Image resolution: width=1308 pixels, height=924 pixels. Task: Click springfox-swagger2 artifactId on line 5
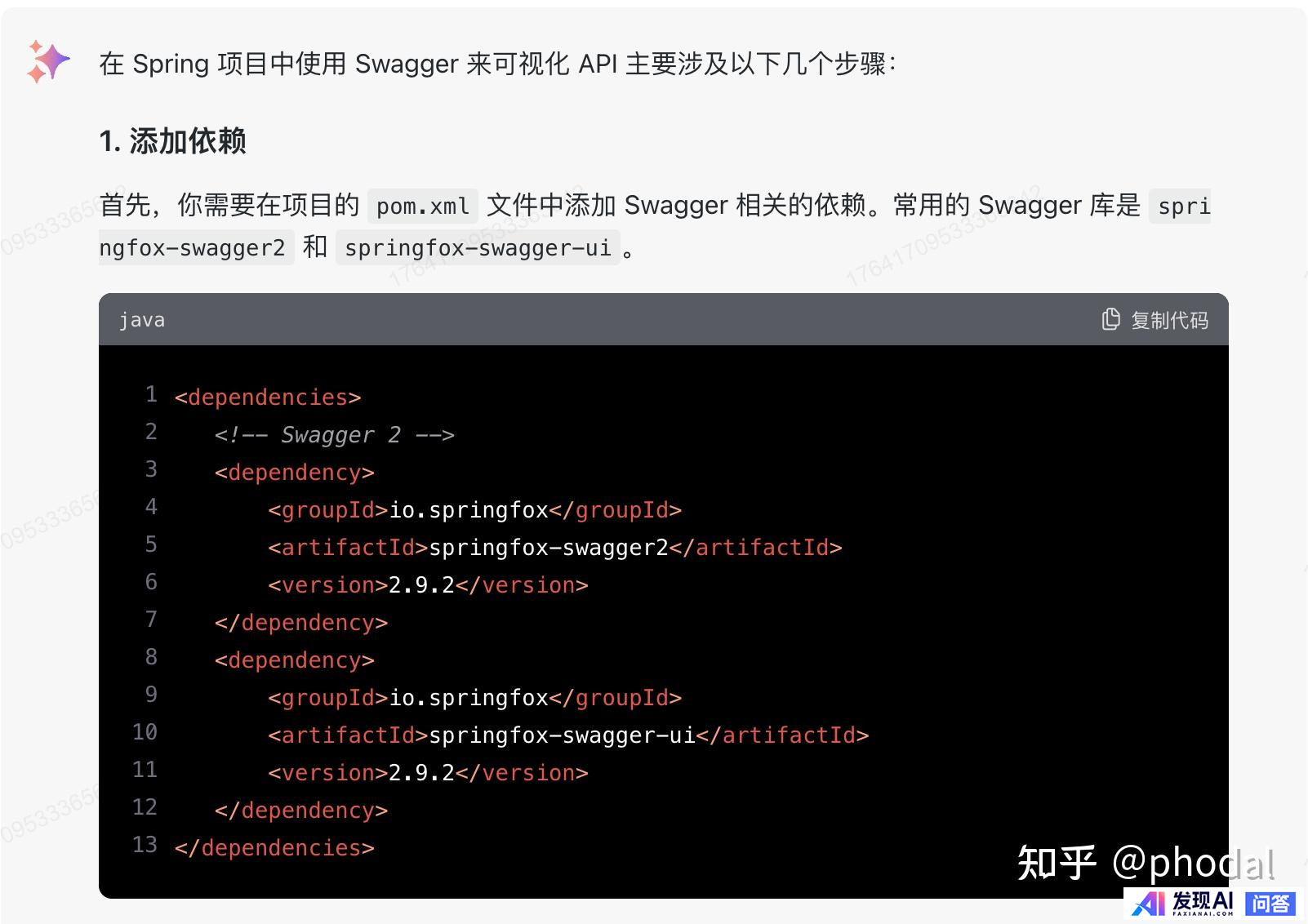[x=549, y=548]
